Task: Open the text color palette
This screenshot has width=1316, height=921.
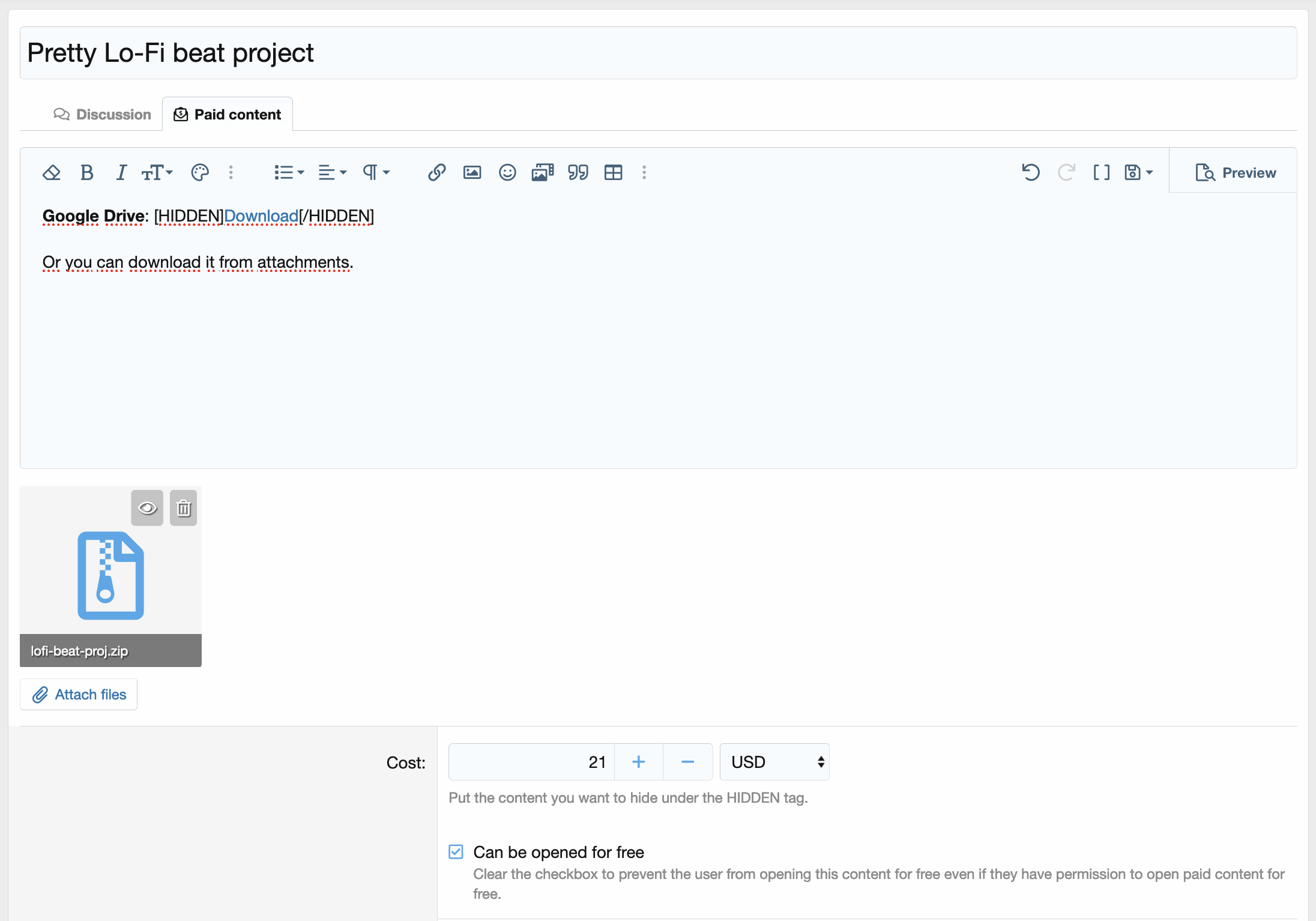Action: tap(199, 173)
